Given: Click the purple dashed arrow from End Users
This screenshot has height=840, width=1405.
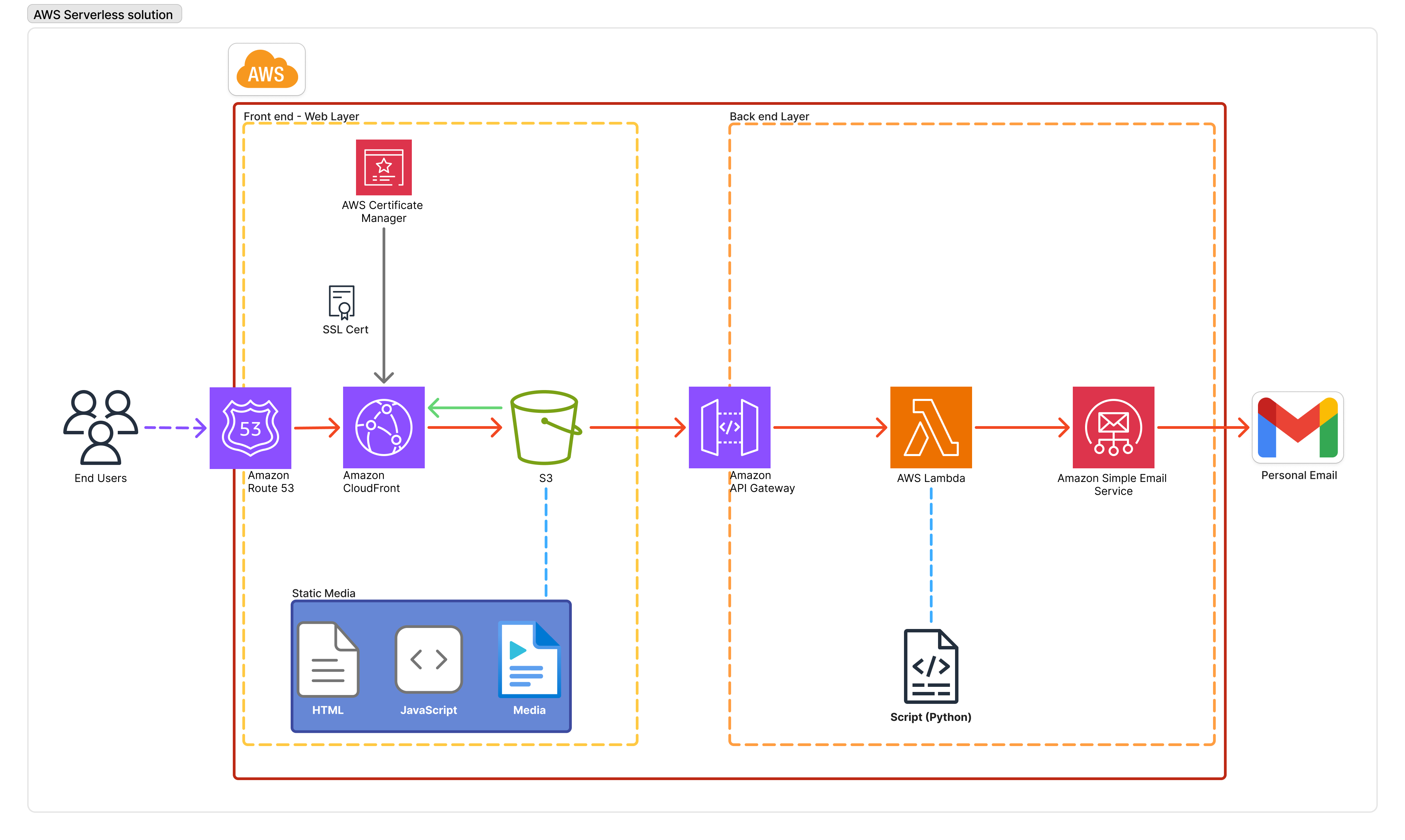Looking at the screenshot, I should (x=176, y=427).
